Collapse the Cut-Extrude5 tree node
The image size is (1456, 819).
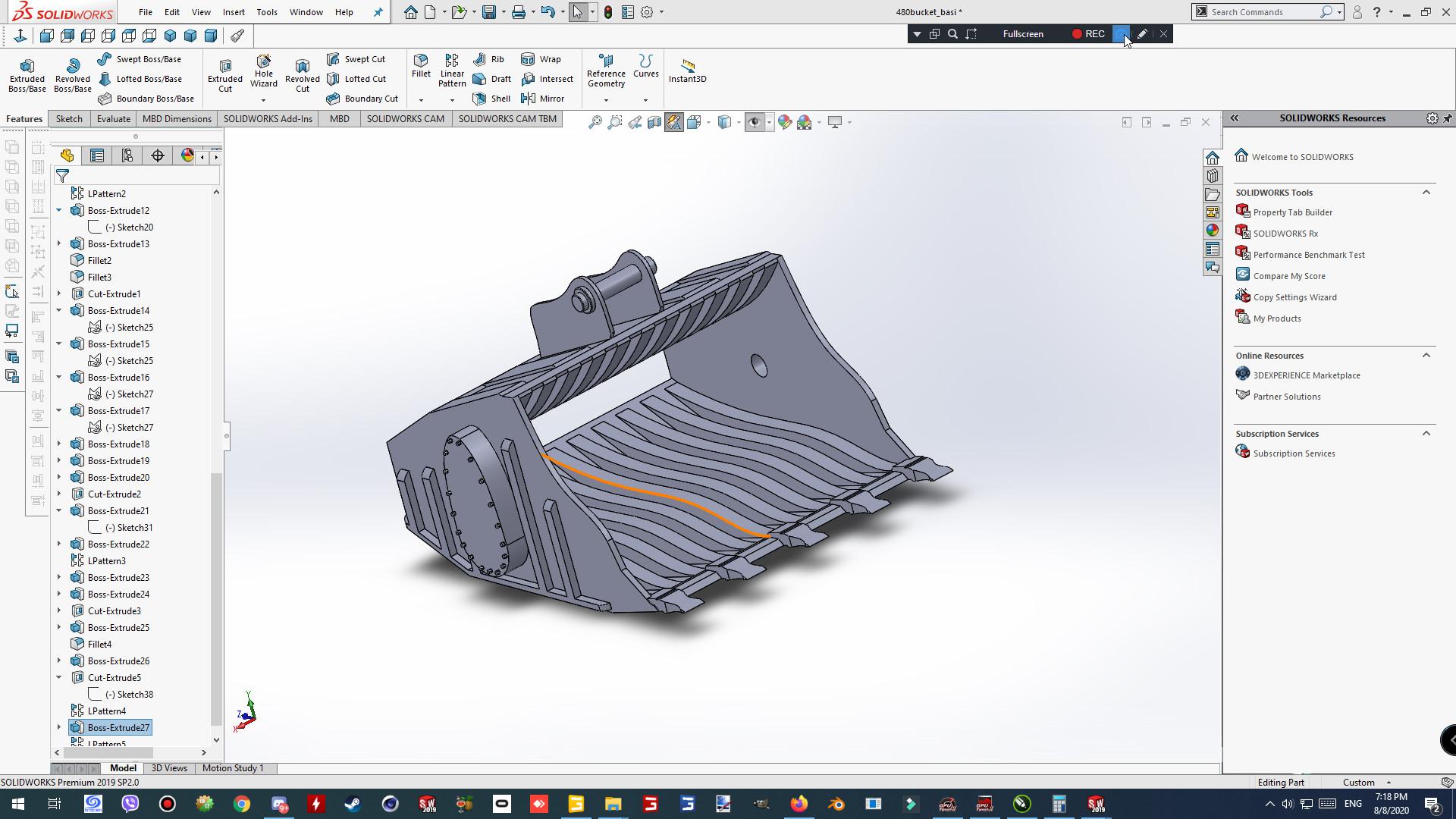click(x=59, y=677)
